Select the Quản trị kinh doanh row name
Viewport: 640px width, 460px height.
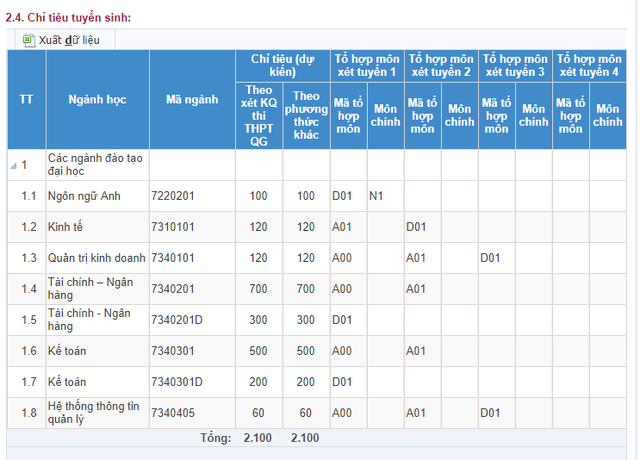pos(96,258)
